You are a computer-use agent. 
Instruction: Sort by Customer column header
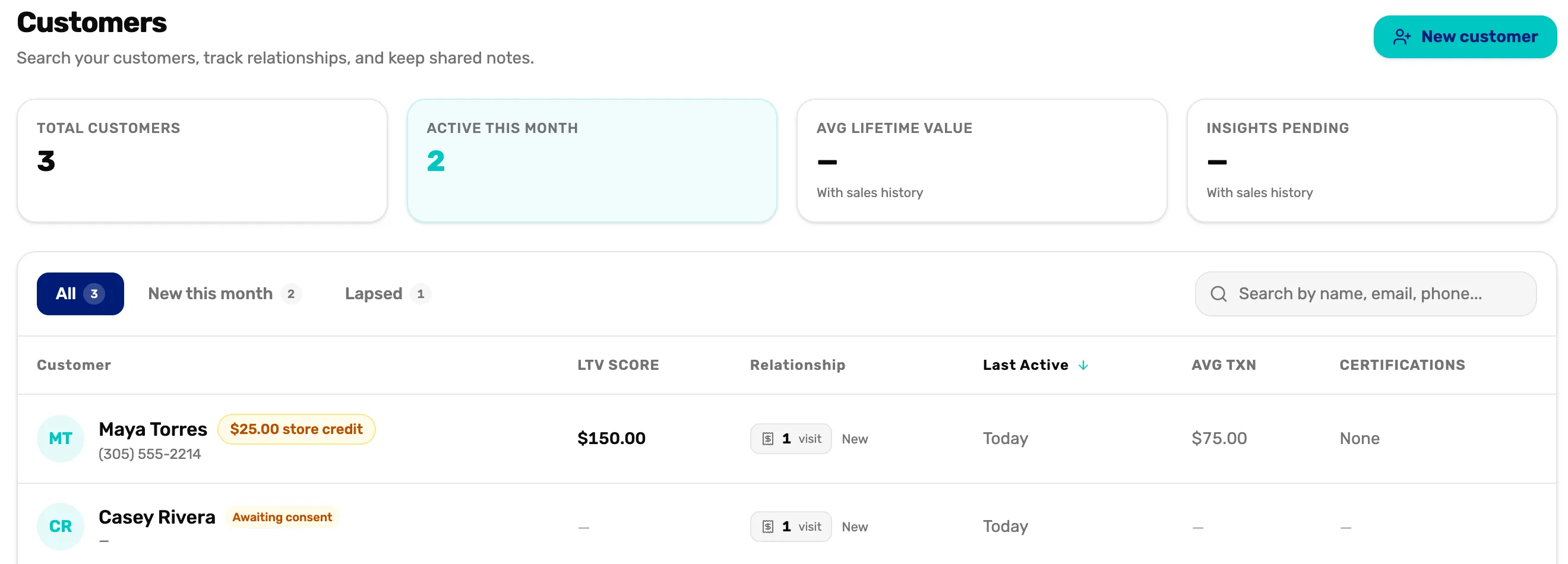[74, 365]
